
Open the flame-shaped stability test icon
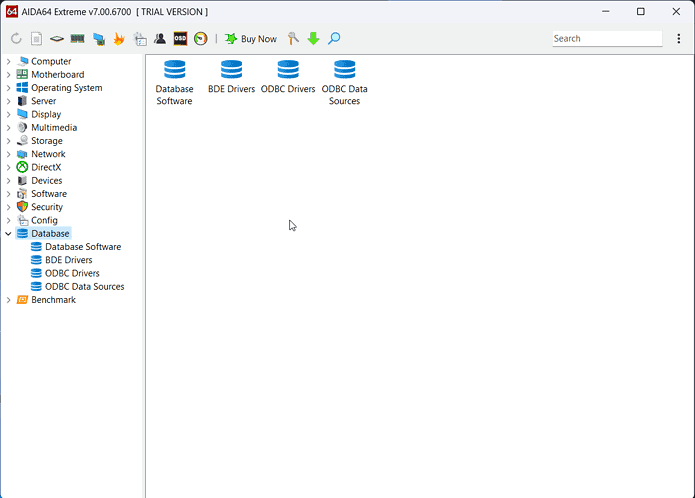(x=119, y=39)
